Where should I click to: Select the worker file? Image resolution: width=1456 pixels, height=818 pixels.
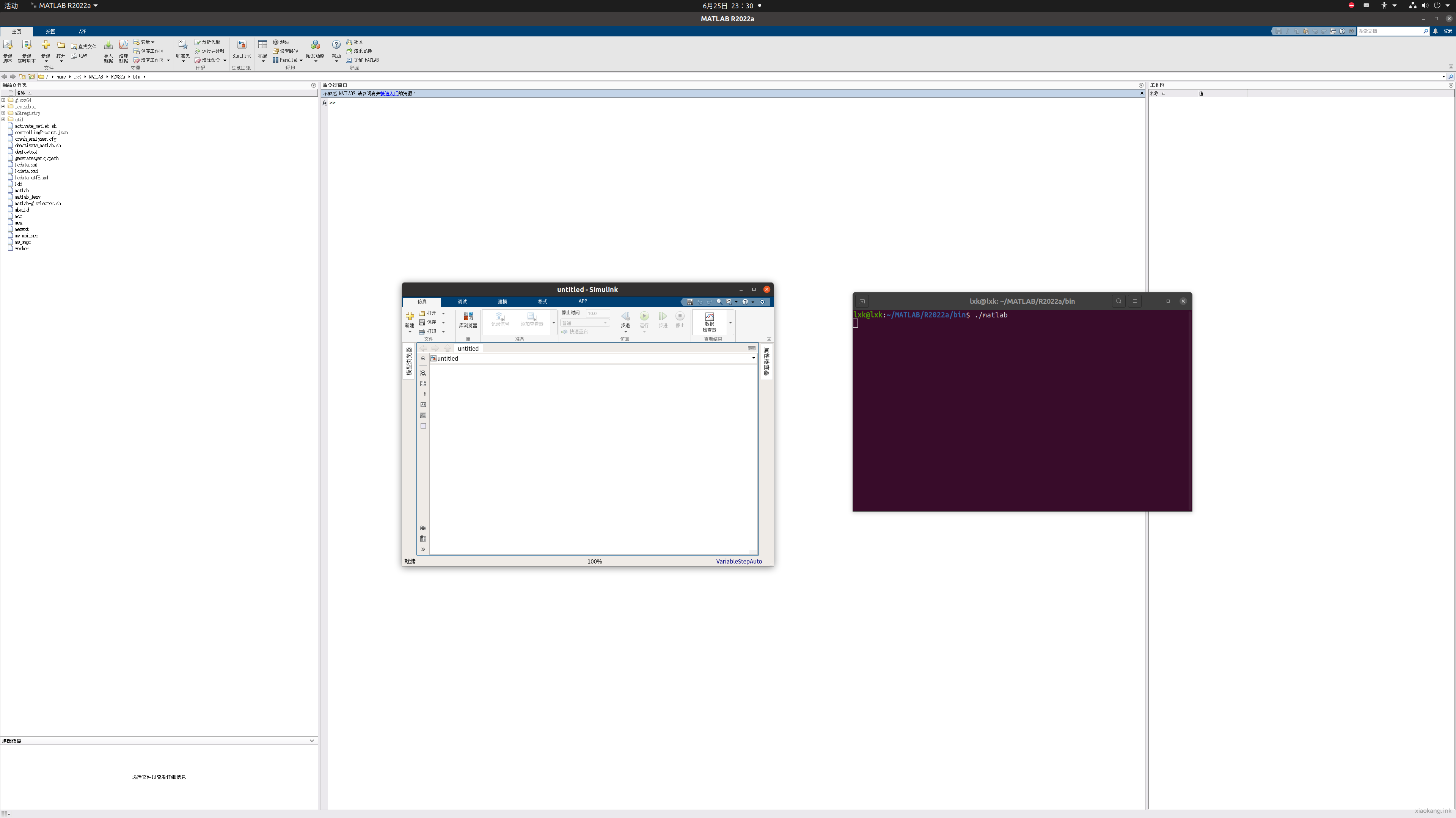point(22,249)
